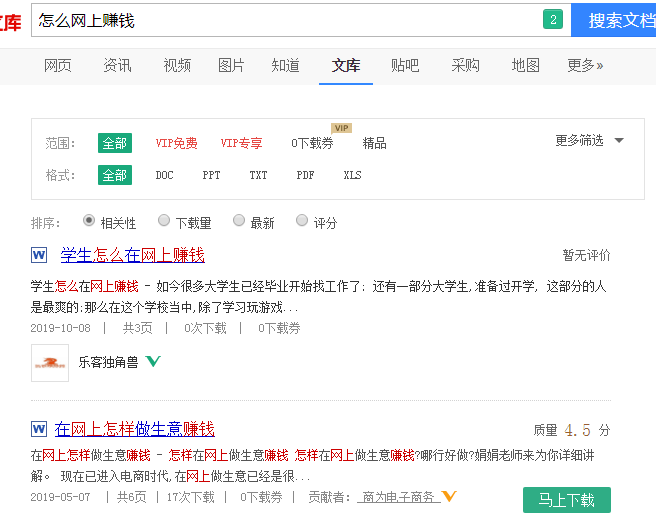656x526 pixels.
Task: Filter by VIP专享
Action: [241, 143]
